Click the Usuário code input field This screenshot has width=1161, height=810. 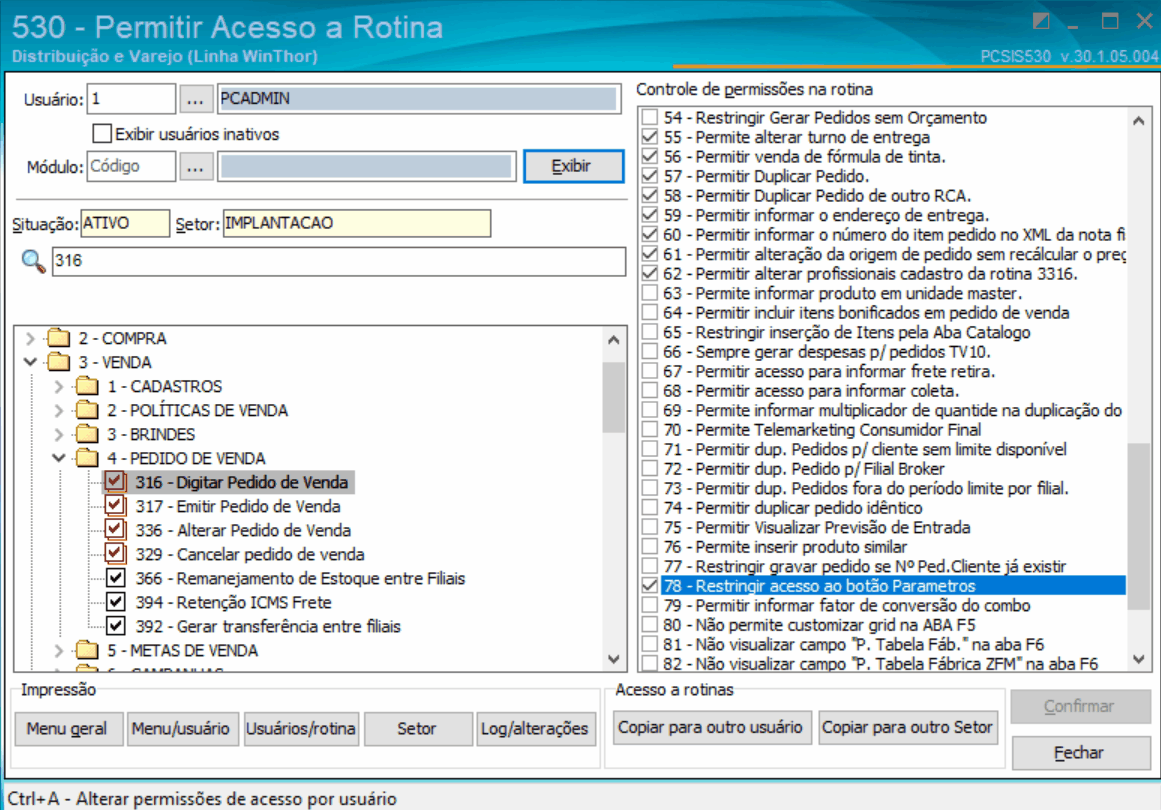click(x=131, y=99)
